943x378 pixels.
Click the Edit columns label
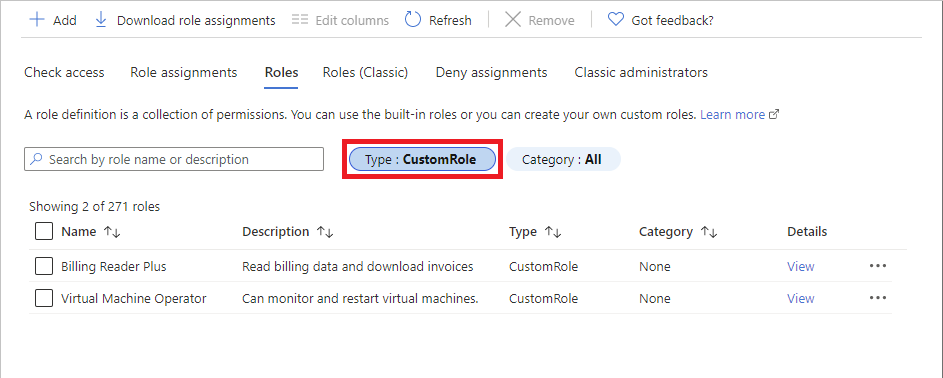tap(352, 20)
